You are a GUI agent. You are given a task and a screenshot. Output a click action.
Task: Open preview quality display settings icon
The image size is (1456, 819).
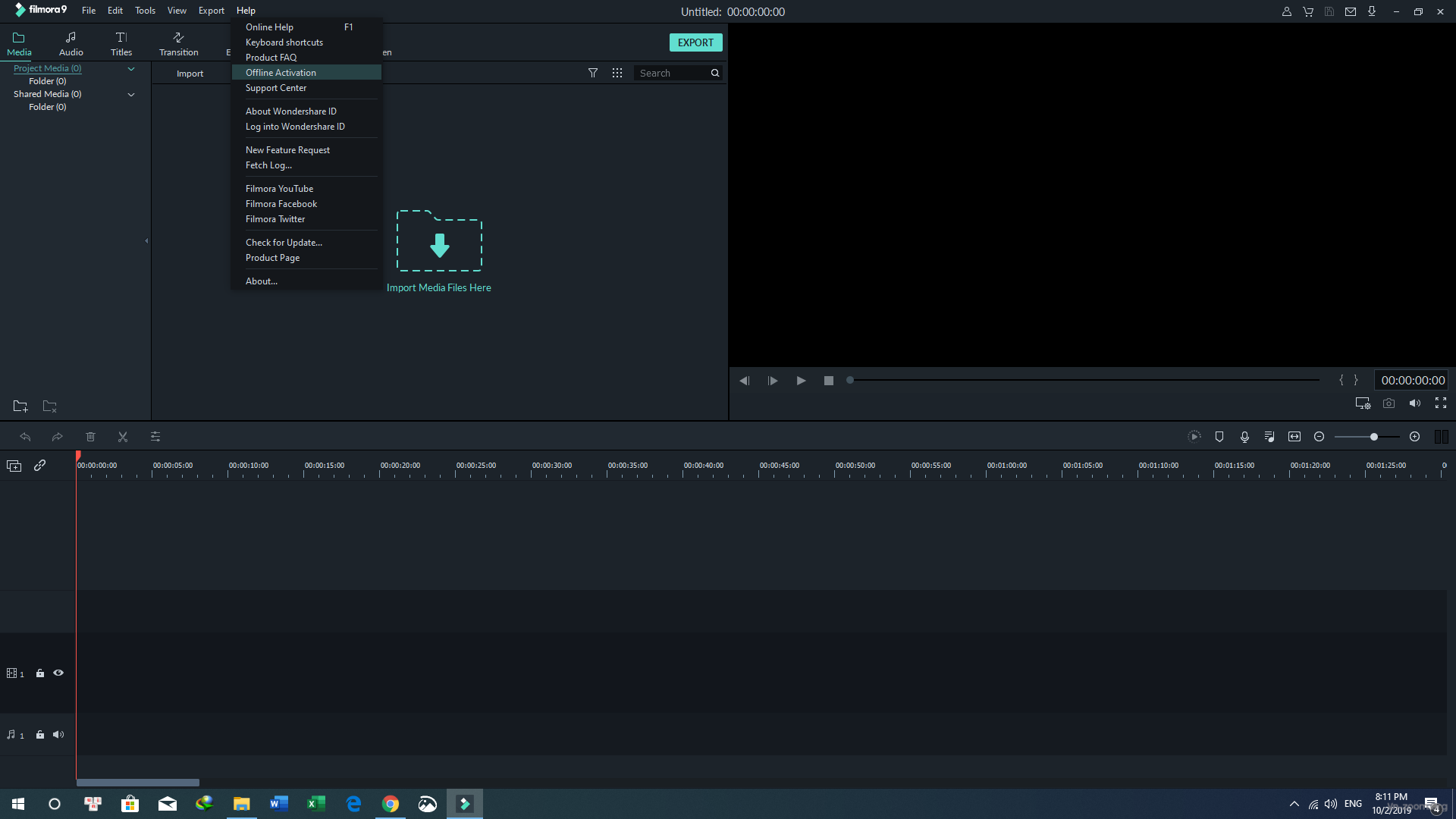click(x=1363, y=403)
